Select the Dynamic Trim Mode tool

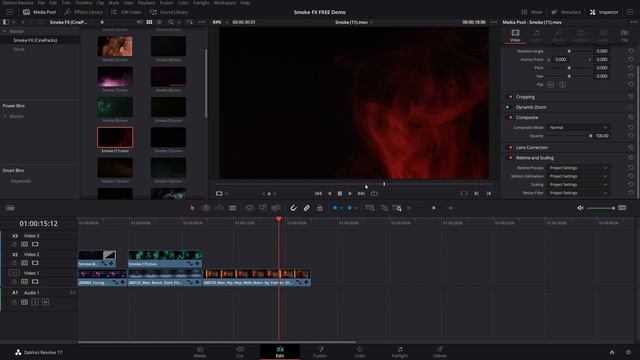click(219, 208)
